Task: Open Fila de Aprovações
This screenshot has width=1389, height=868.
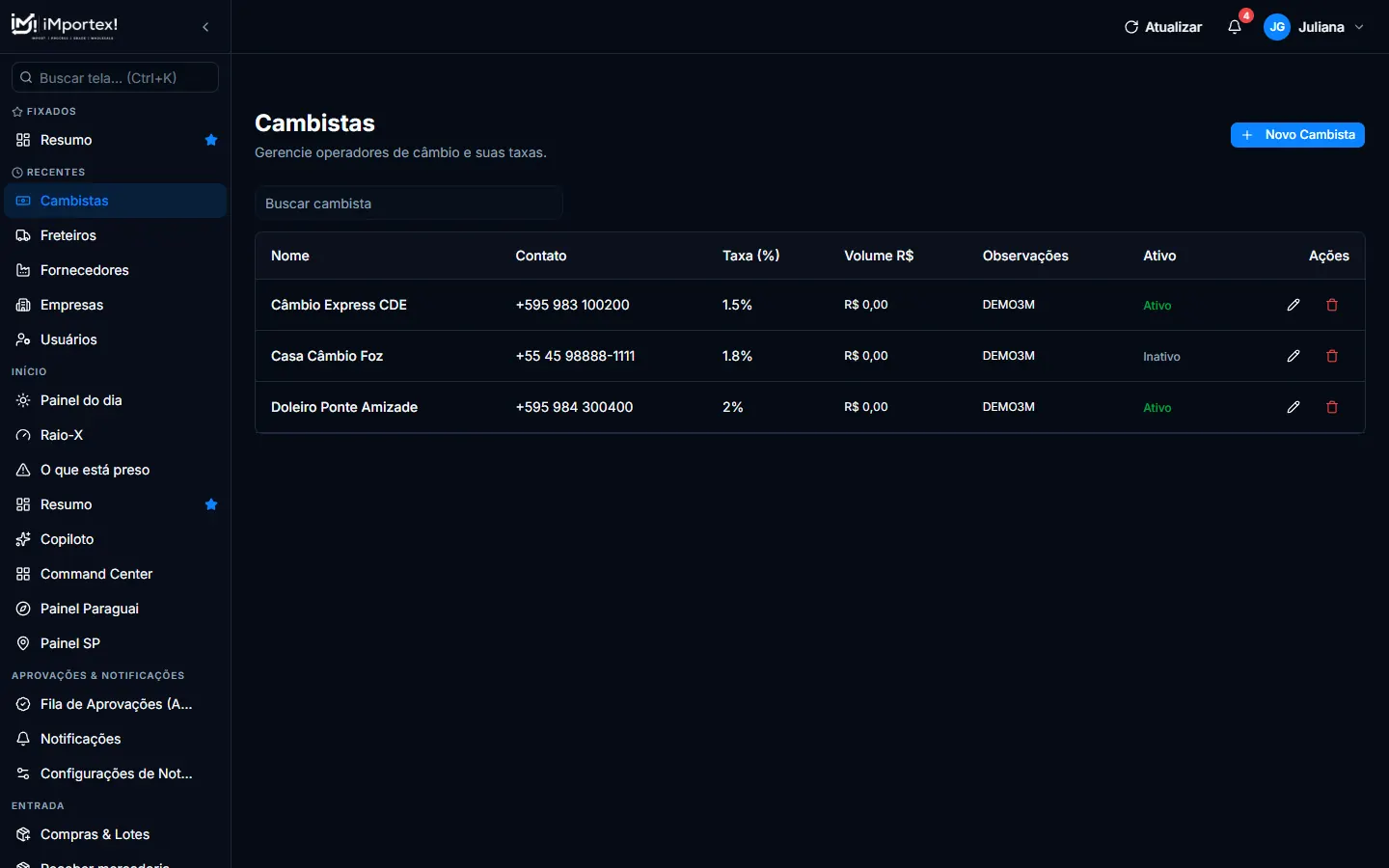Action: (x=116, y=704)
